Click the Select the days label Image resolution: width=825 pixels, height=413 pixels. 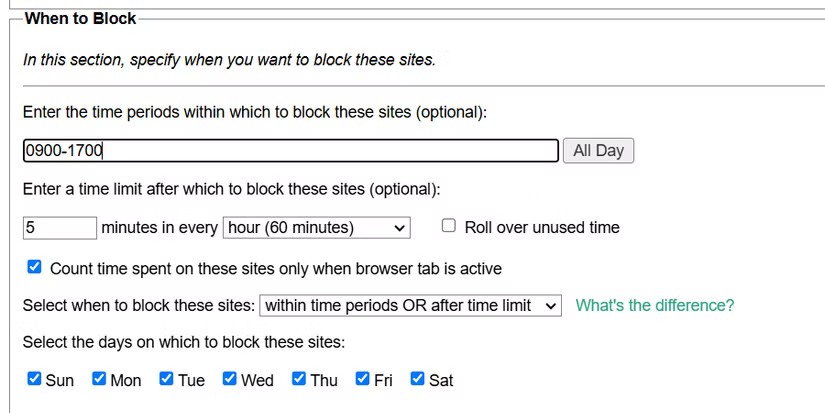pyautogui.click(x=183, y=342)
